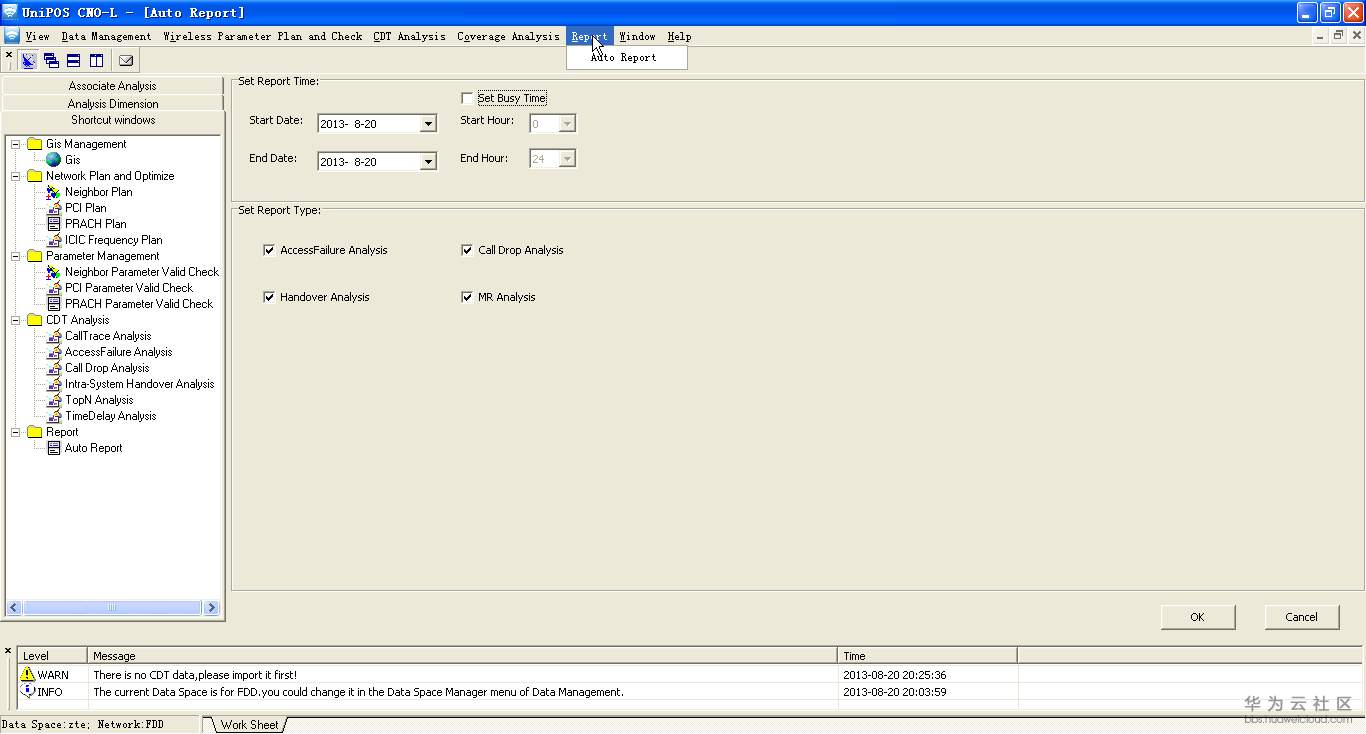
Task: Uncheck MR Analysis report type
Action: pos(467,297)
